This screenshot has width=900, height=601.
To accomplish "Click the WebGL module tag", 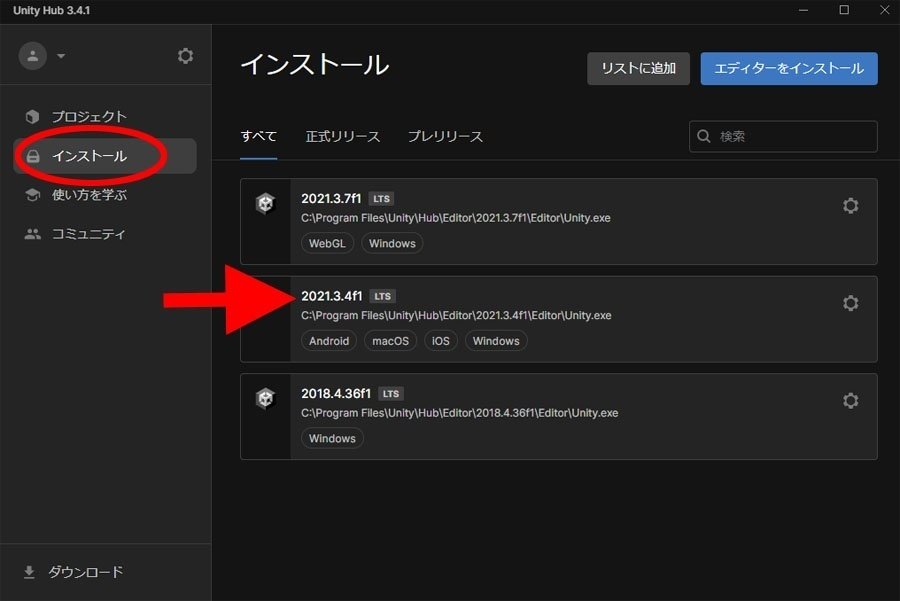I will [x=327, y=243].
